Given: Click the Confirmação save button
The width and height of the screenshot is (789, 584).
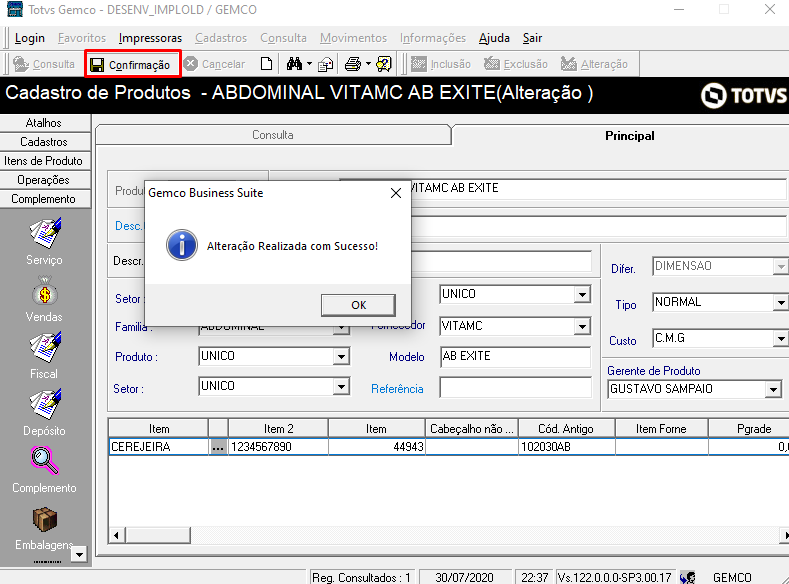Looking at the screenshot, I should click(132, 64).
